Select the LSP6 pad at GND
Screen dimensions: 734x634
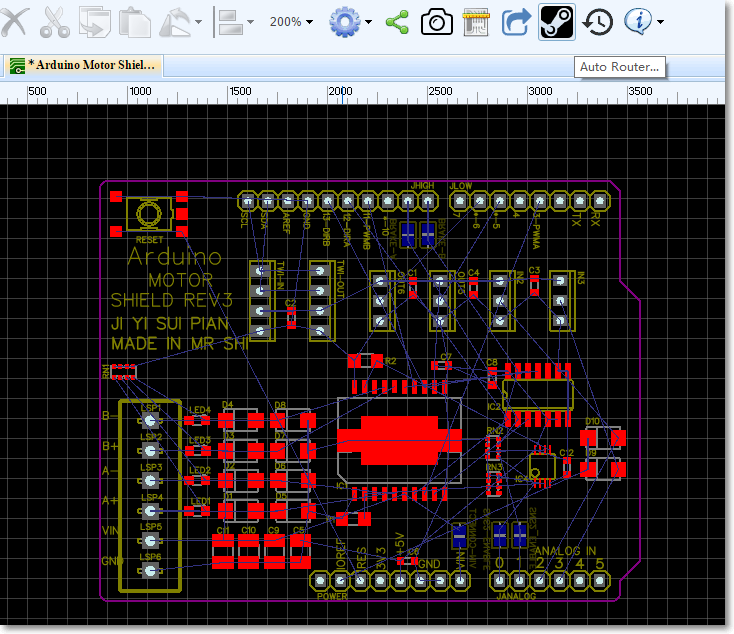pyautogui.click(x=150, y=570)
